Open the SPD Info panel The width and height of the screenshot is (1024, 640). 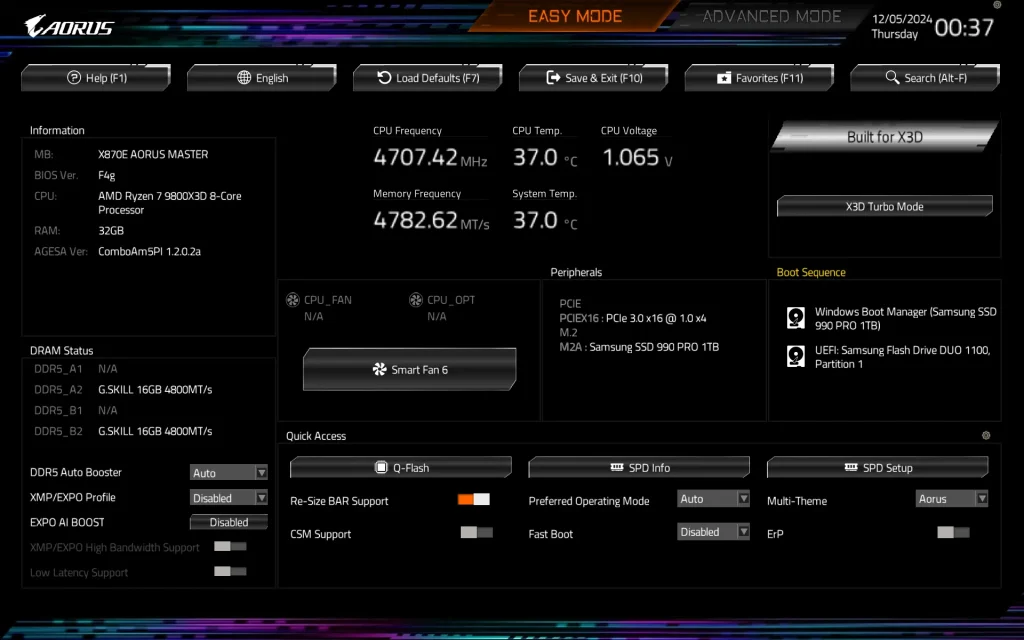(638, 466)
